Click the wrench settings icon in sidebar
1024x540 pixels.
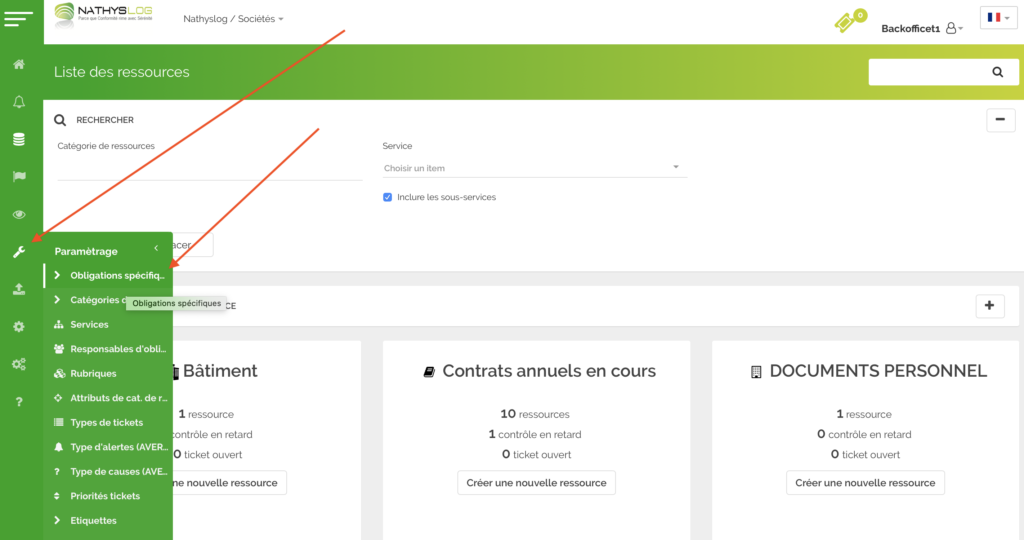[19, 252]
